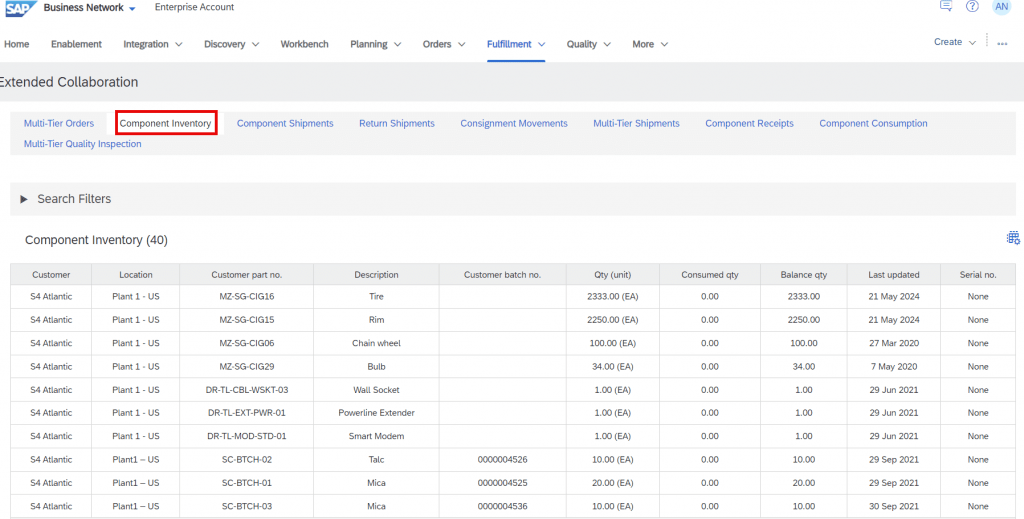Click the 27 Mar 2020 date cell
The image size is (1024, 519).
tap(893, 343)
